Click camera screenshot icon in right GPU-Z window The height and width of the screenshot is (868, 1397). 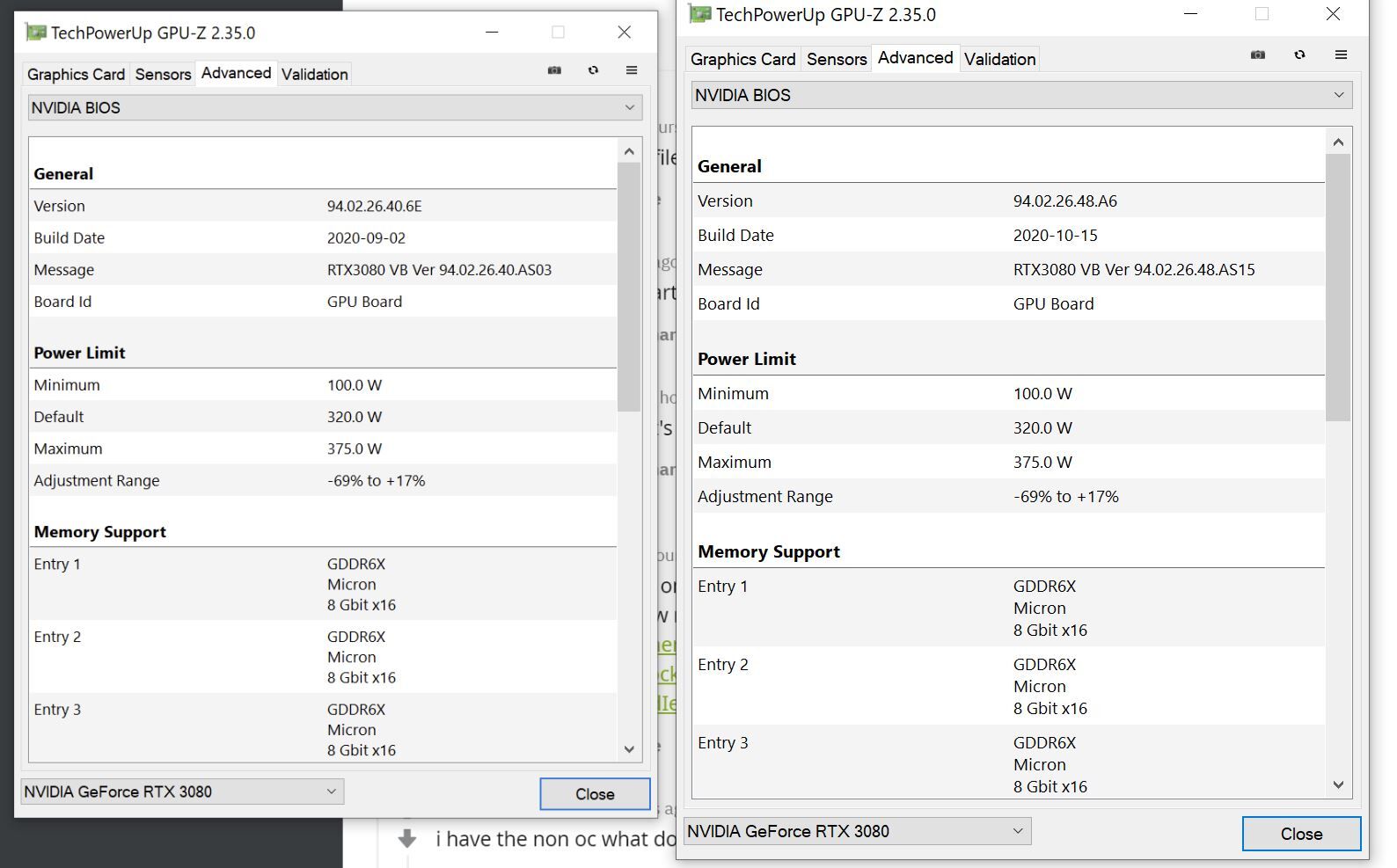tap(1258, 55)
